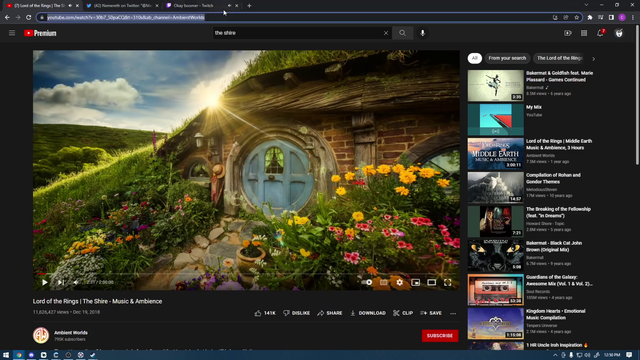640x360 pixels.
Task: Switch to miniplayer mode
Action: 416,282
